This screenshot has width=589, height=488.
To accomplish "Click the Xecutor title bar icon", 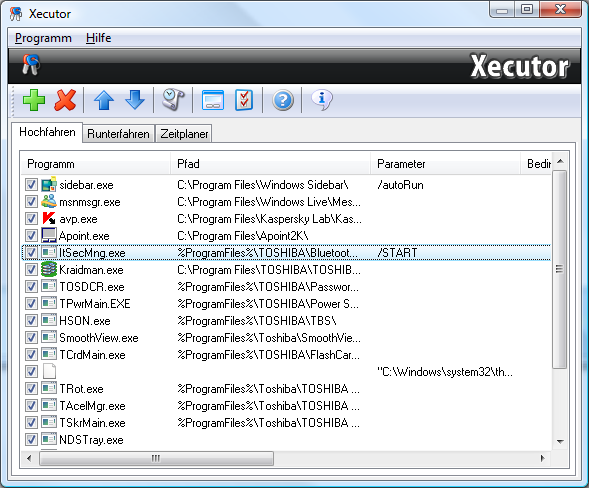I will click(x=16, y=14).
